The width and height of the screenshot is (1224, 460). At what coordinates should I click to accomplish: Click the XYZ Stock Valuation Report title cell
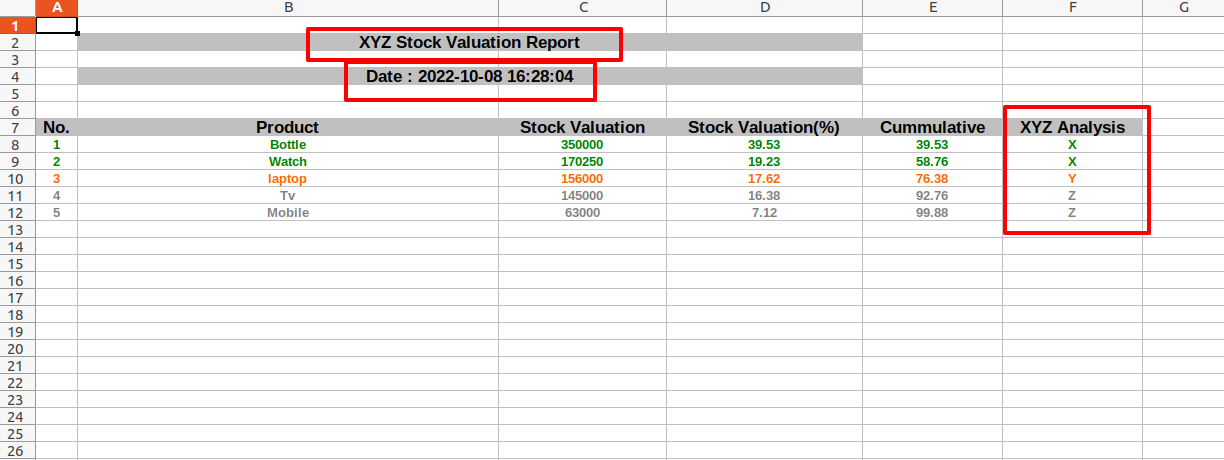point(469,42)
